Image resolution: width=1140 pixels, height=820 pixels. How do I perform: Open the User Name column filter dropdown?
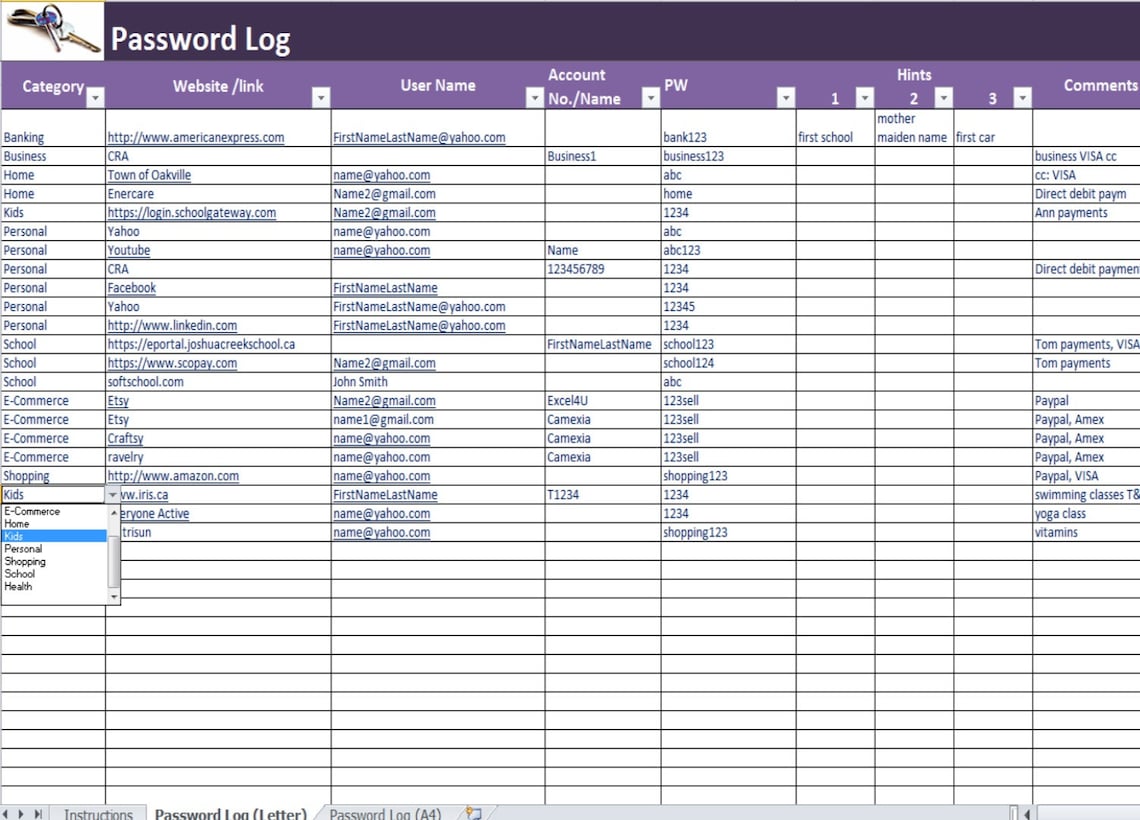pos(533,99)
